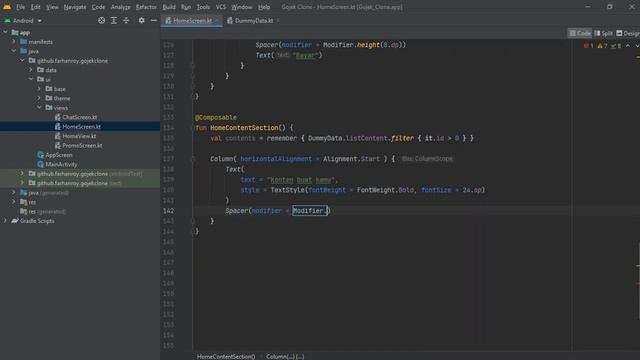This screenshot has height=360, width=640.
Task: Open the Build menu
Action: (x=169, y=7)
